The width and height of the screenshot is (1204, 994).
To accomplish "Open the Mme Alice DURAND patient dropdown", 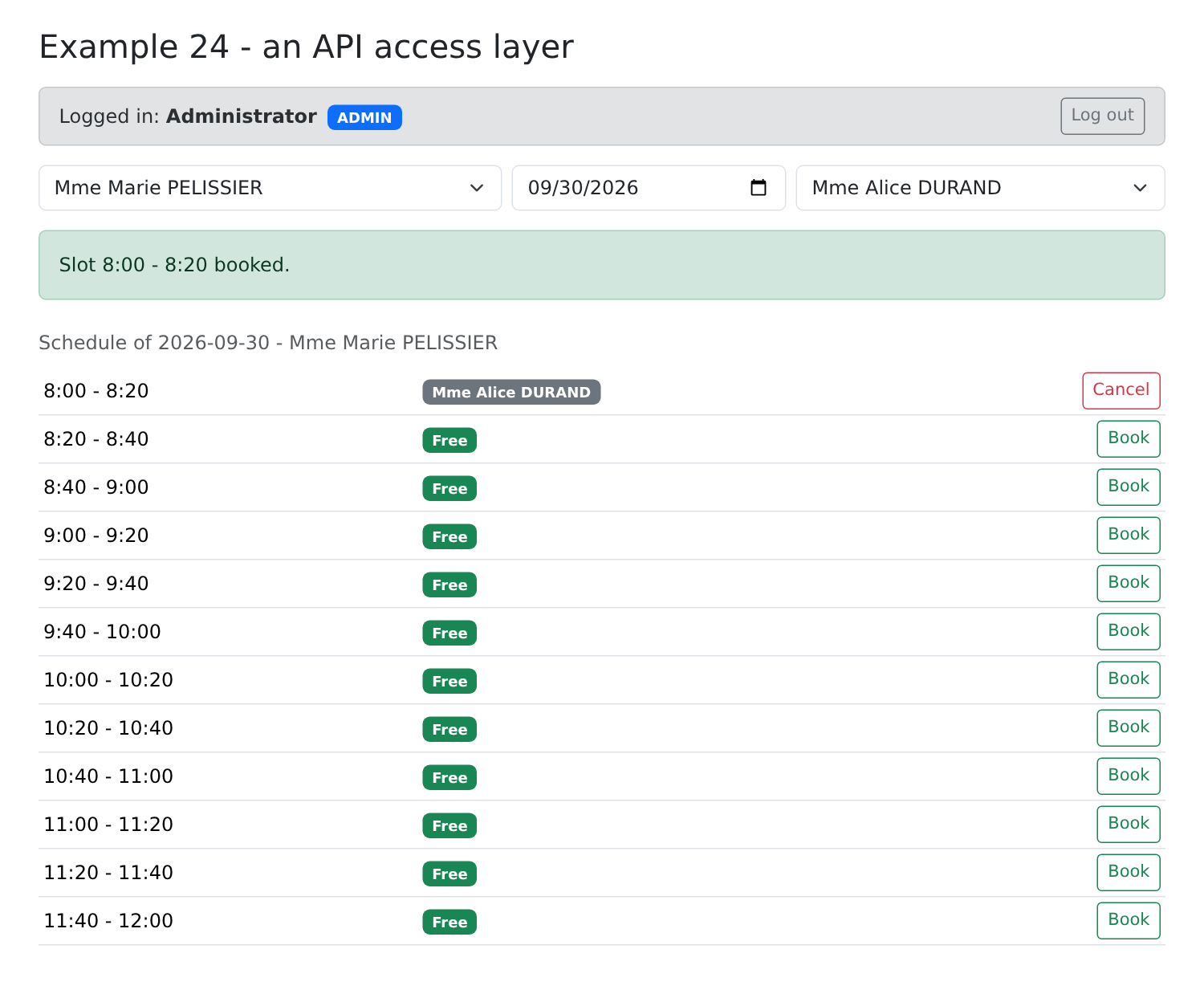I will pos(980,188).
